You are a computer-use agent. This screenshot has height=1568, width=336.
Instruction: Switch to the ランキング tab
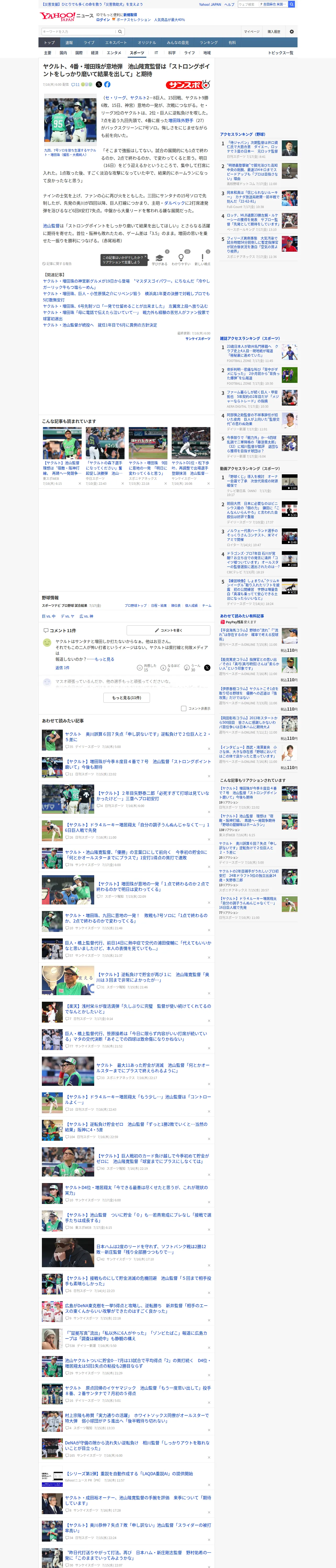[x=209, y=43]
